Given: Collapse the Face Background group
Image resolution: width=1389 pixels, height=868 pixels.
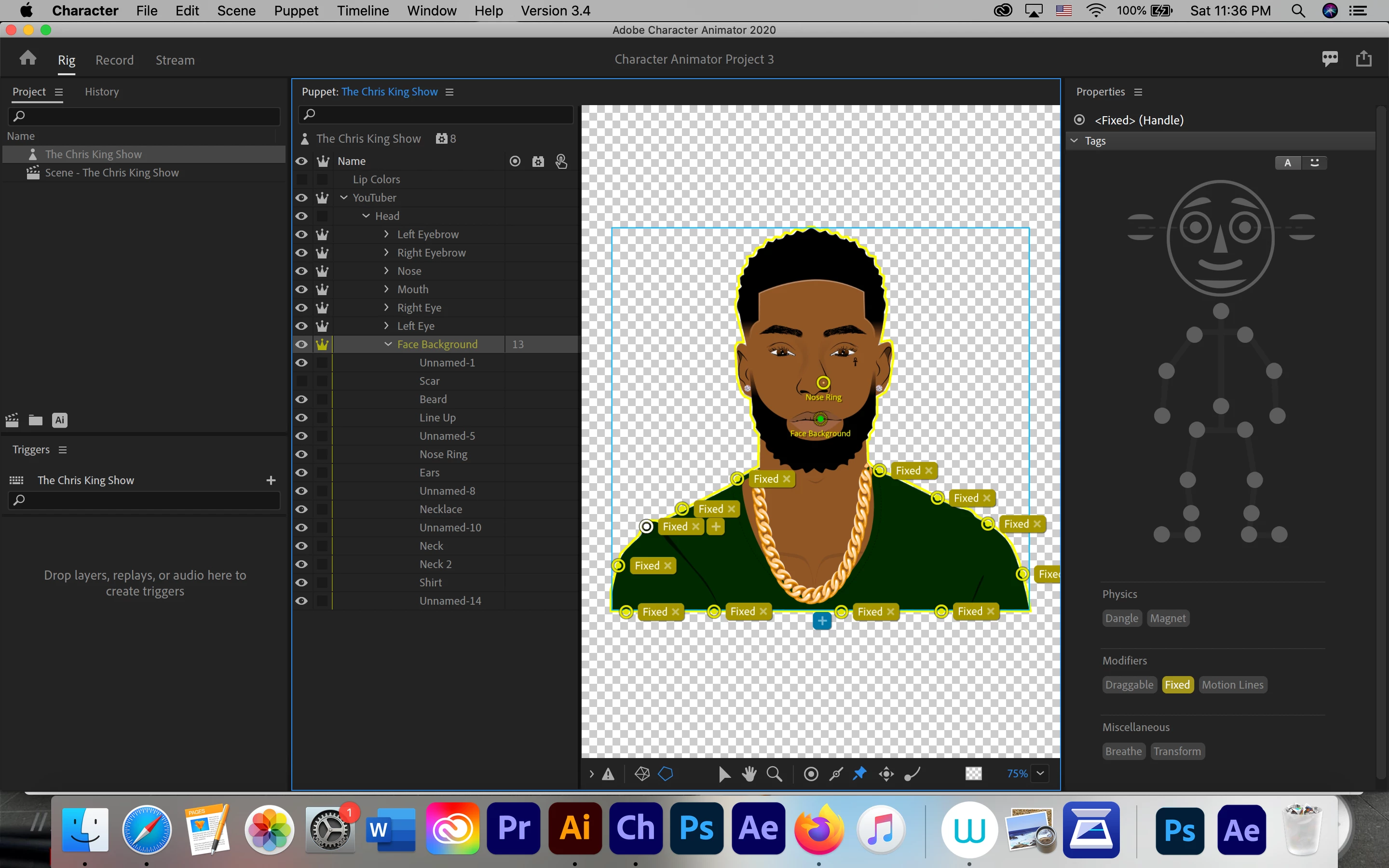Looking at the screenshot, I should tap(388, 344).
